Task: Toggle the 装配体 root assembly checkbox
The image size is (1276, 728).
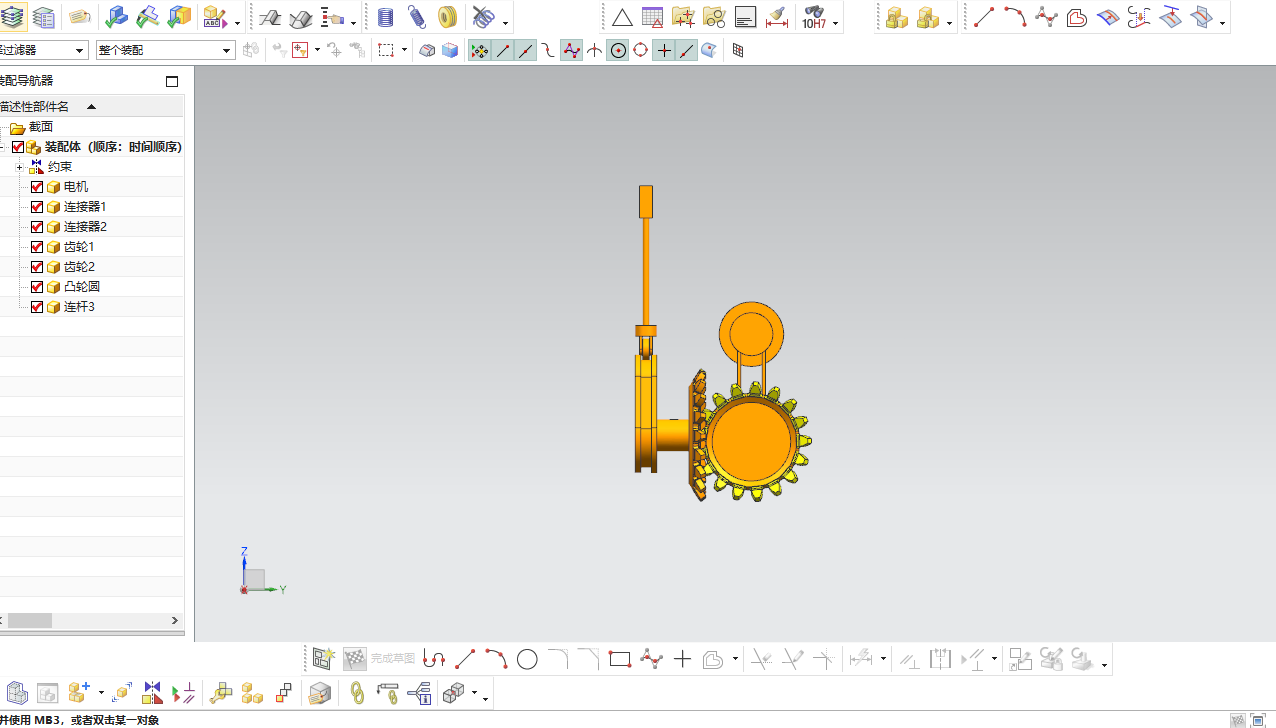Action: 18,147
